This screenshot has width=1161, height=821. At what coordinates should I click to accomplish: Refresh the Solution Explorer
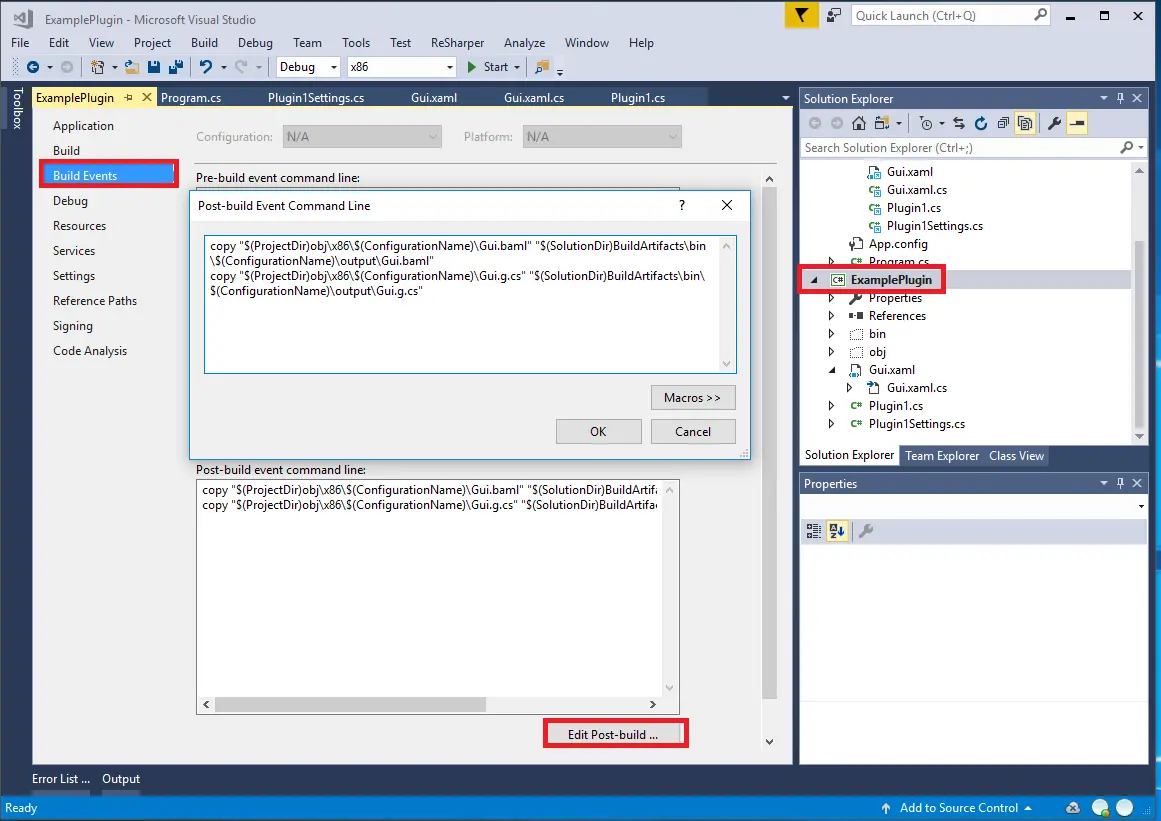tap(981, 124)
